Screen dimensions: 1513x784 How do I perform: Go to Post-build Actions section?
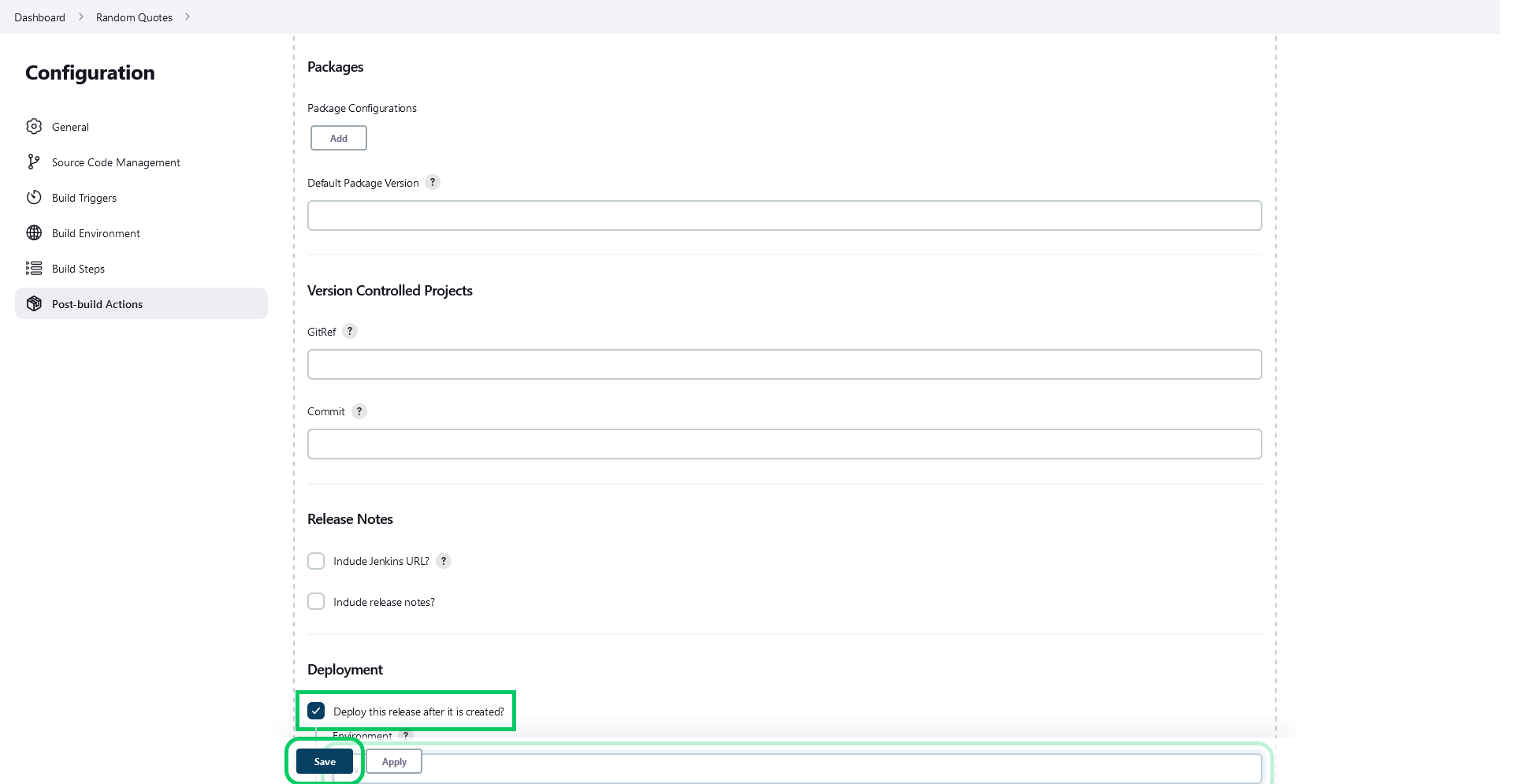pos(141,303)
